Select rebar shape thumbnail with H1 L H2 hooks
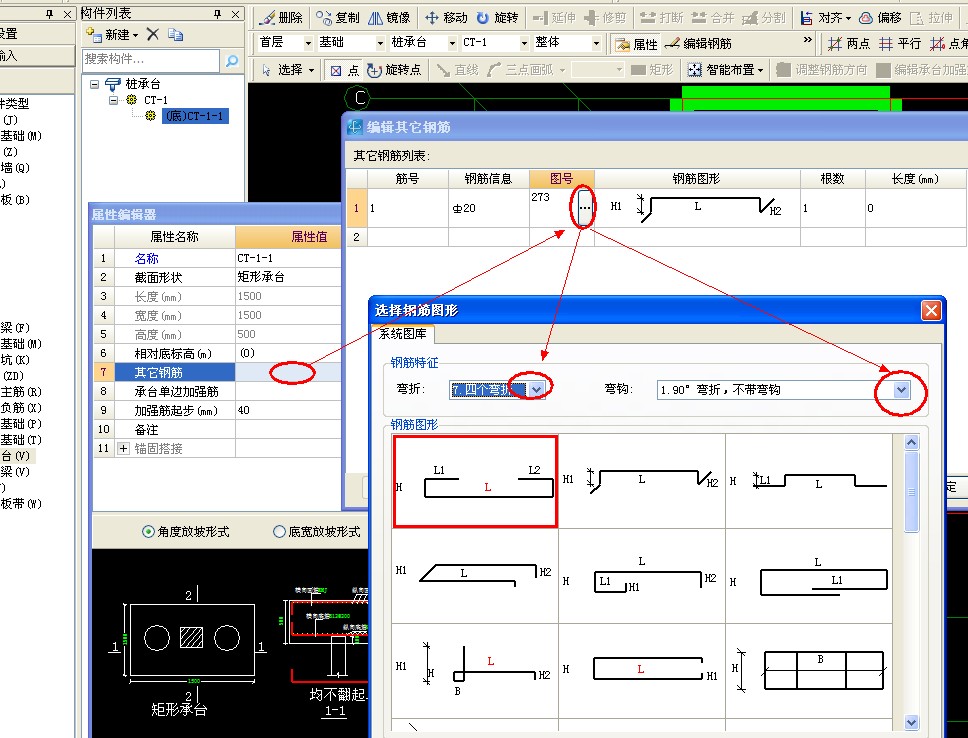Screen dimensions: 968x738 pyautogui.click(x=641, y=481)
